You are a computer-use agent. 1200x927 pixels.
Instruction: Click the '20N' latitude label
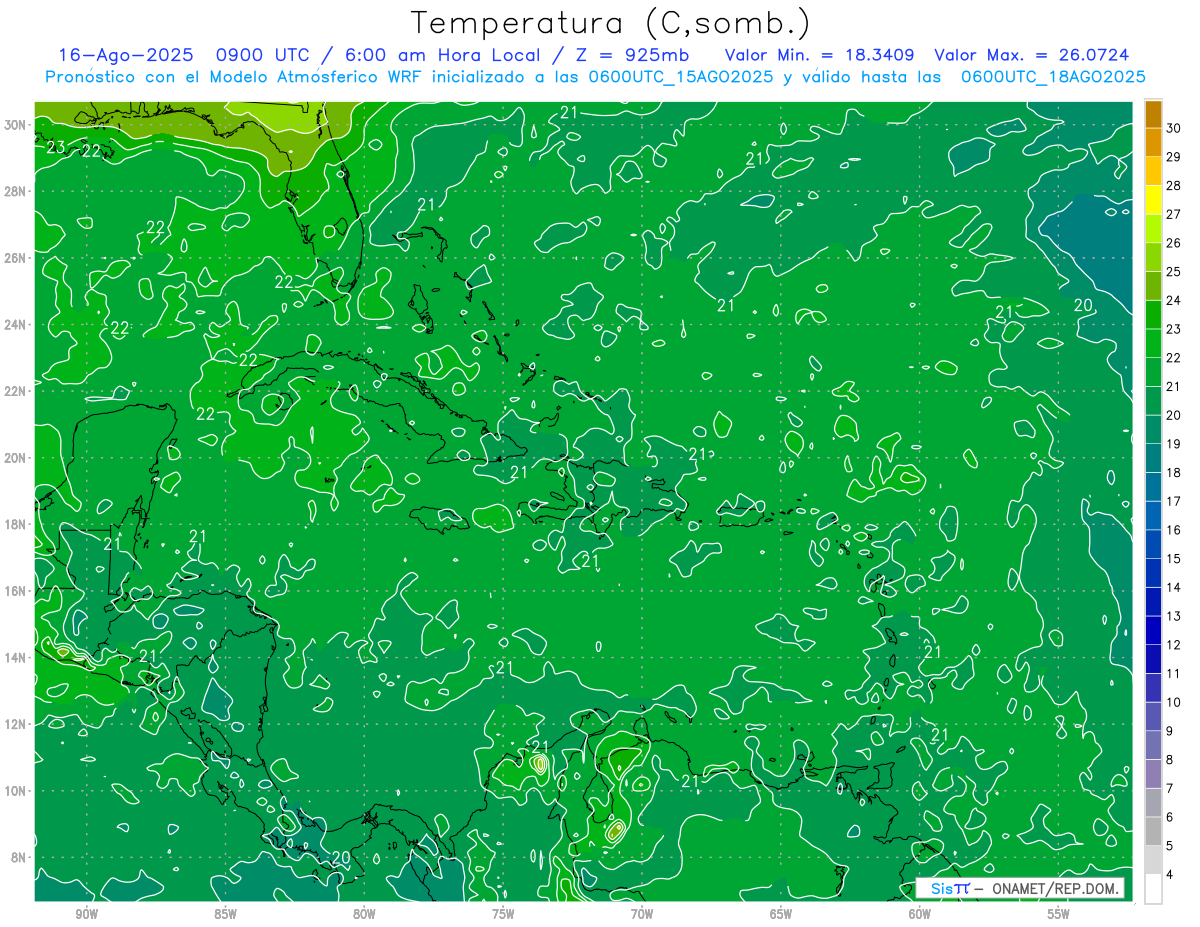(16, 458)
